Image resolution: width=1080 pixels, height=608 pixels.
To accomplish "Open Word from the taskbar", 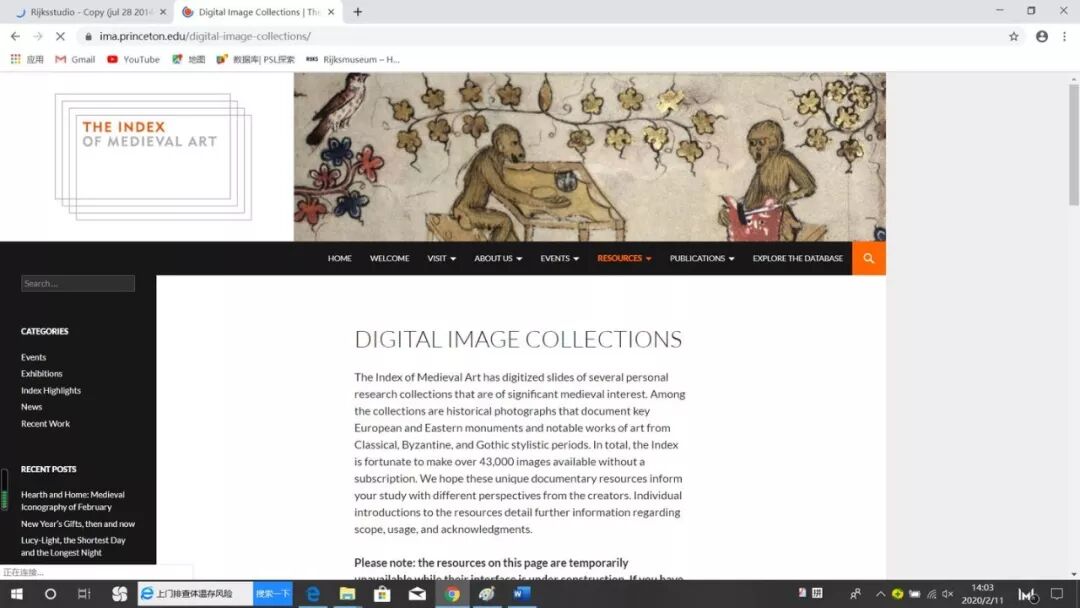I will coord(521,594).
